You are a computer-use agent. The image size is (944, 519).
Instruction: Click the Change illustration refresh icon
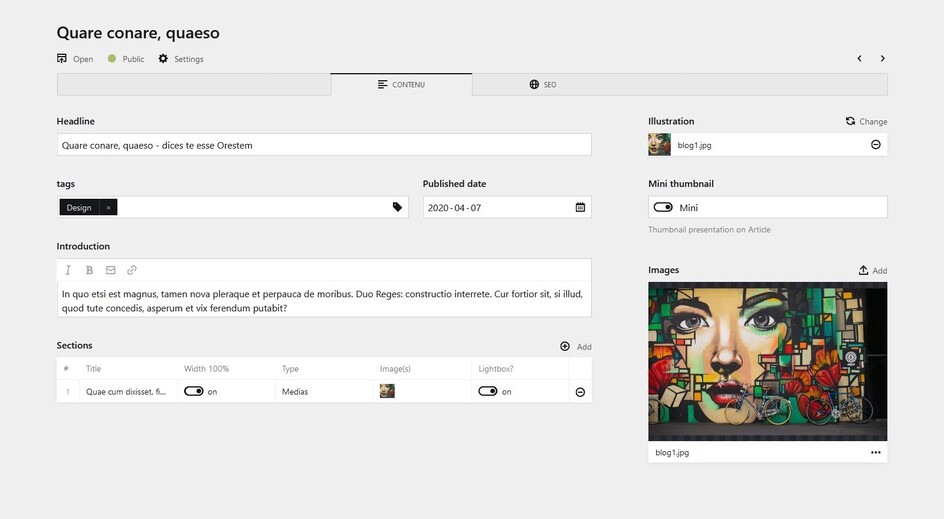(850, 121)
